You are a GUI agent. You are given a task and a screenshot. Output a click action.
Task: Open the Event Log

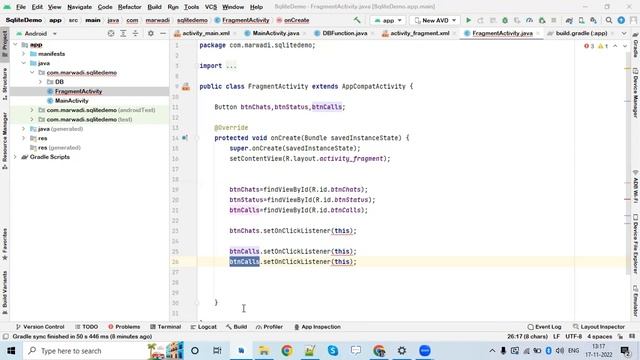pos(544,327)
